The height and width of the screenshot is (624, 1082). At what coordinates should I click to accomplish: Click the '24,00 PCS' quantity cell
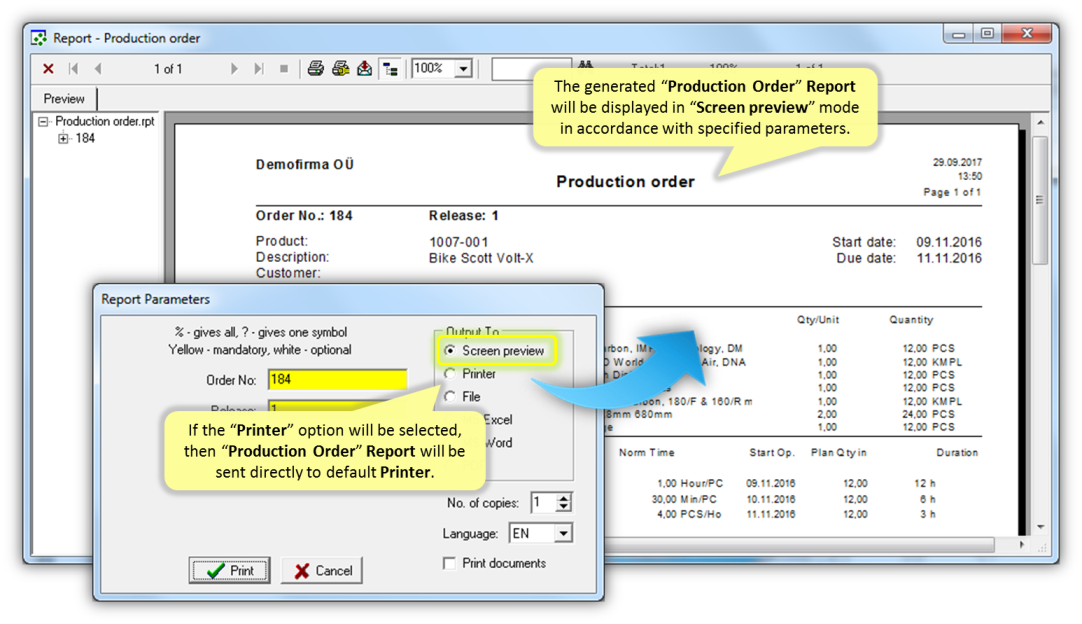929,414
